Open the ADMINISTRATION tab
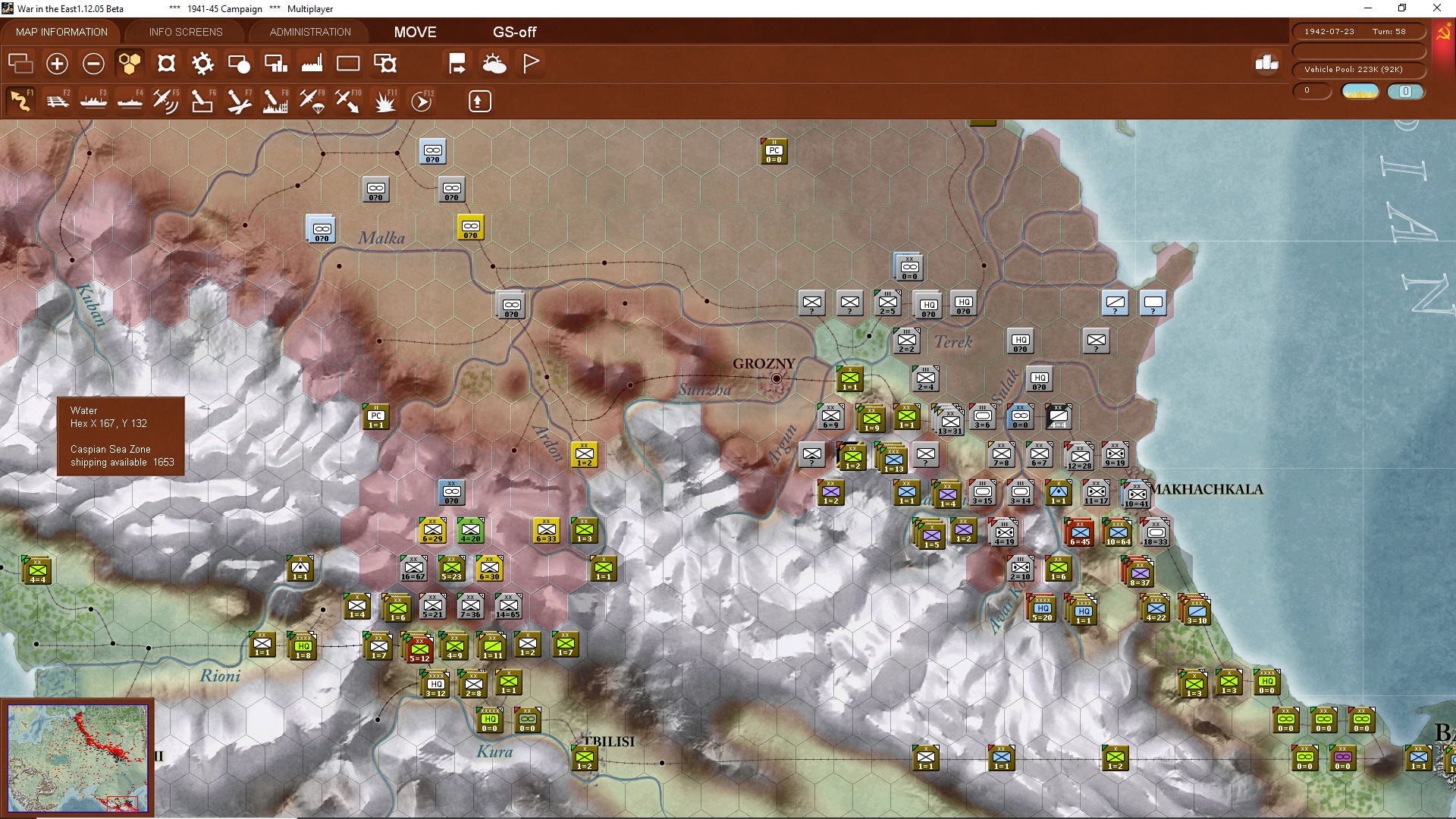Image resolution: width=1456 pixels, height=819 pixels. tap(310, 32)
